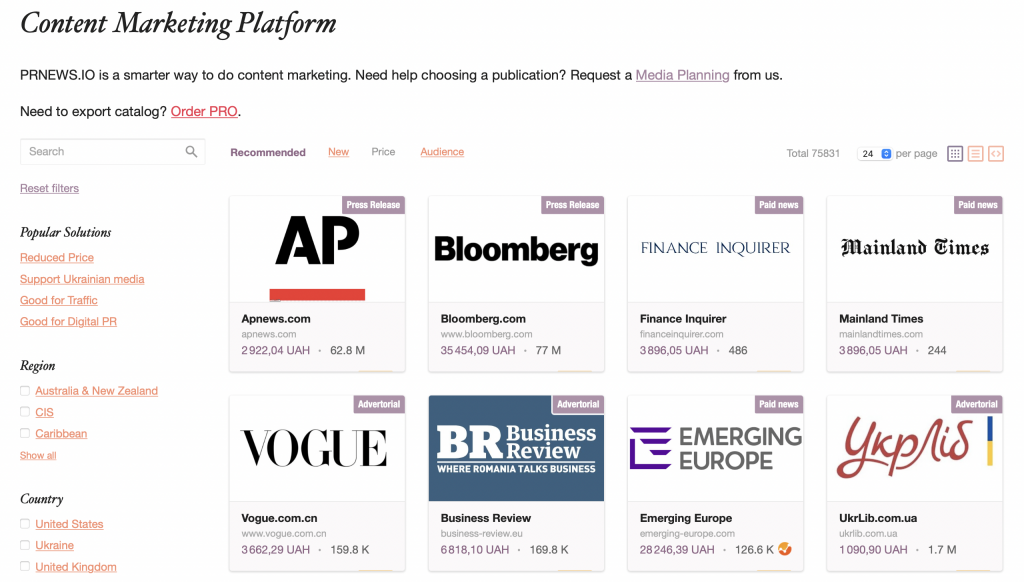
Task: Open the Media Planning link
Action: [x=682, y=75]
